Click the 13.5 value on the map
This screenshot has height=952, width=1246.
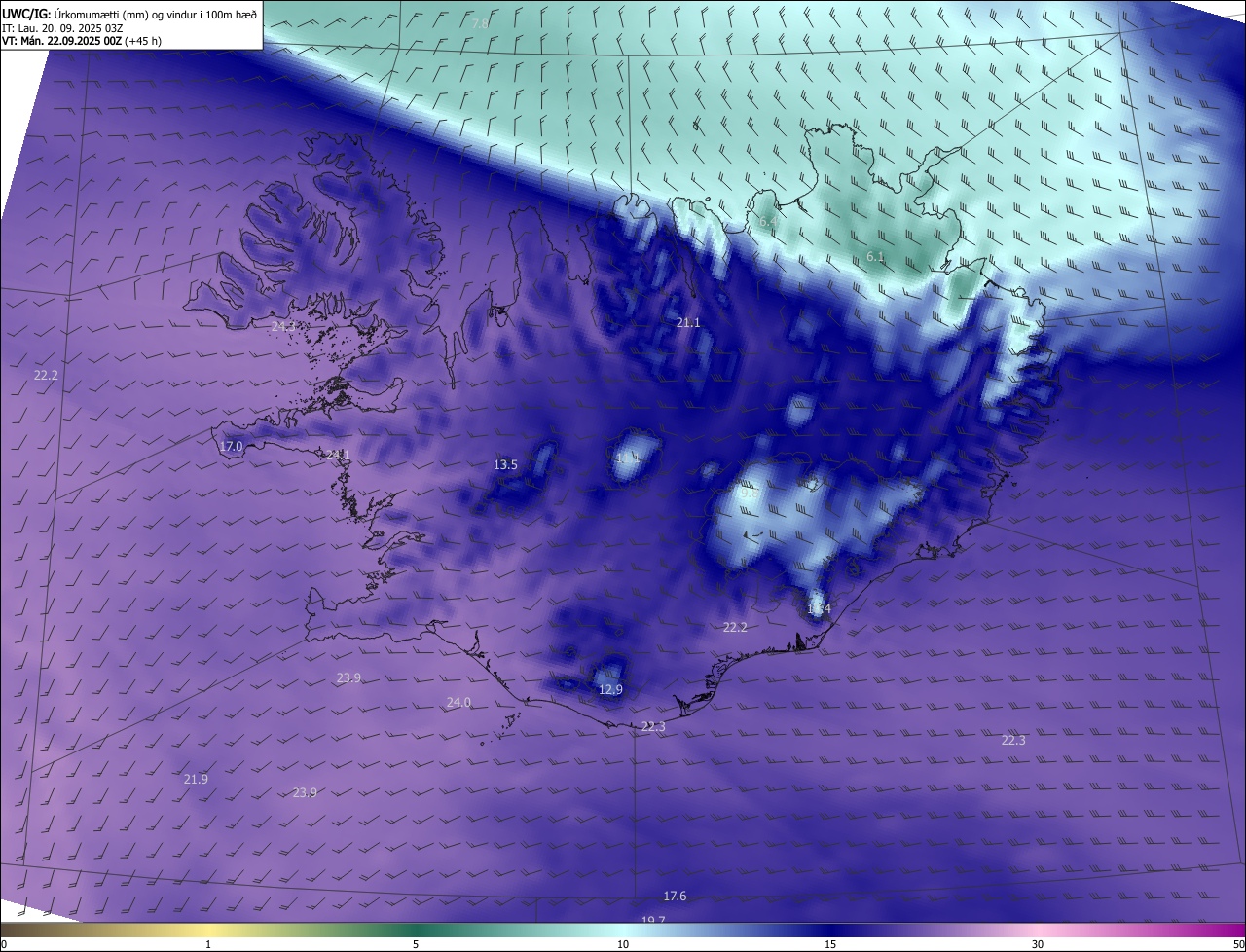[x=505, y=464]
